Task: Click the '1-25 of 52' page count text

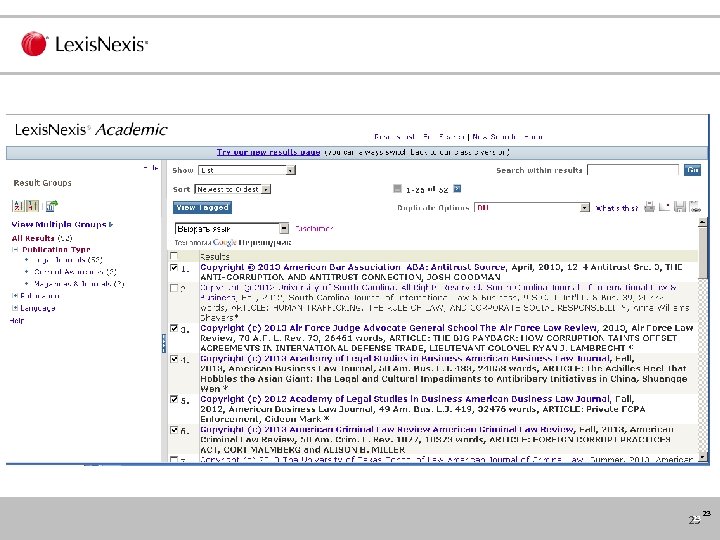Action: point(427,189)
